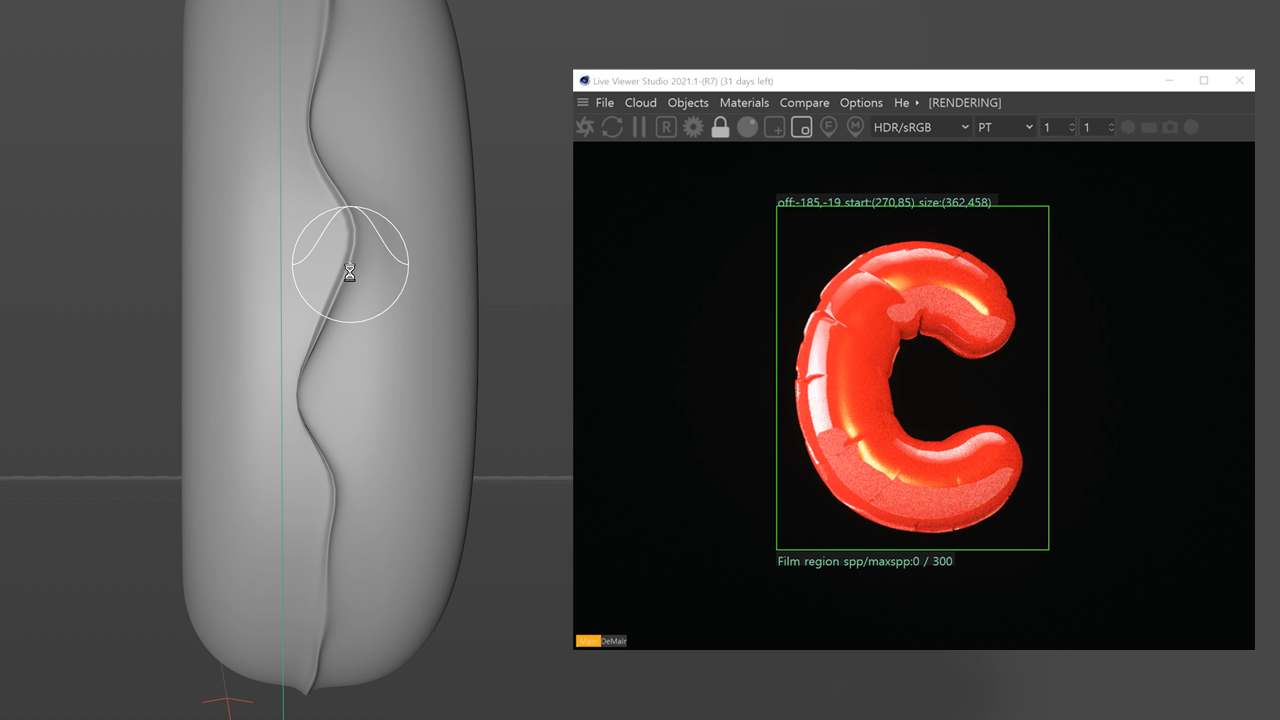Click the Film region spp/maxspp label
Viewport: 1280px width, 720px height.
click(x=865, y=561)
